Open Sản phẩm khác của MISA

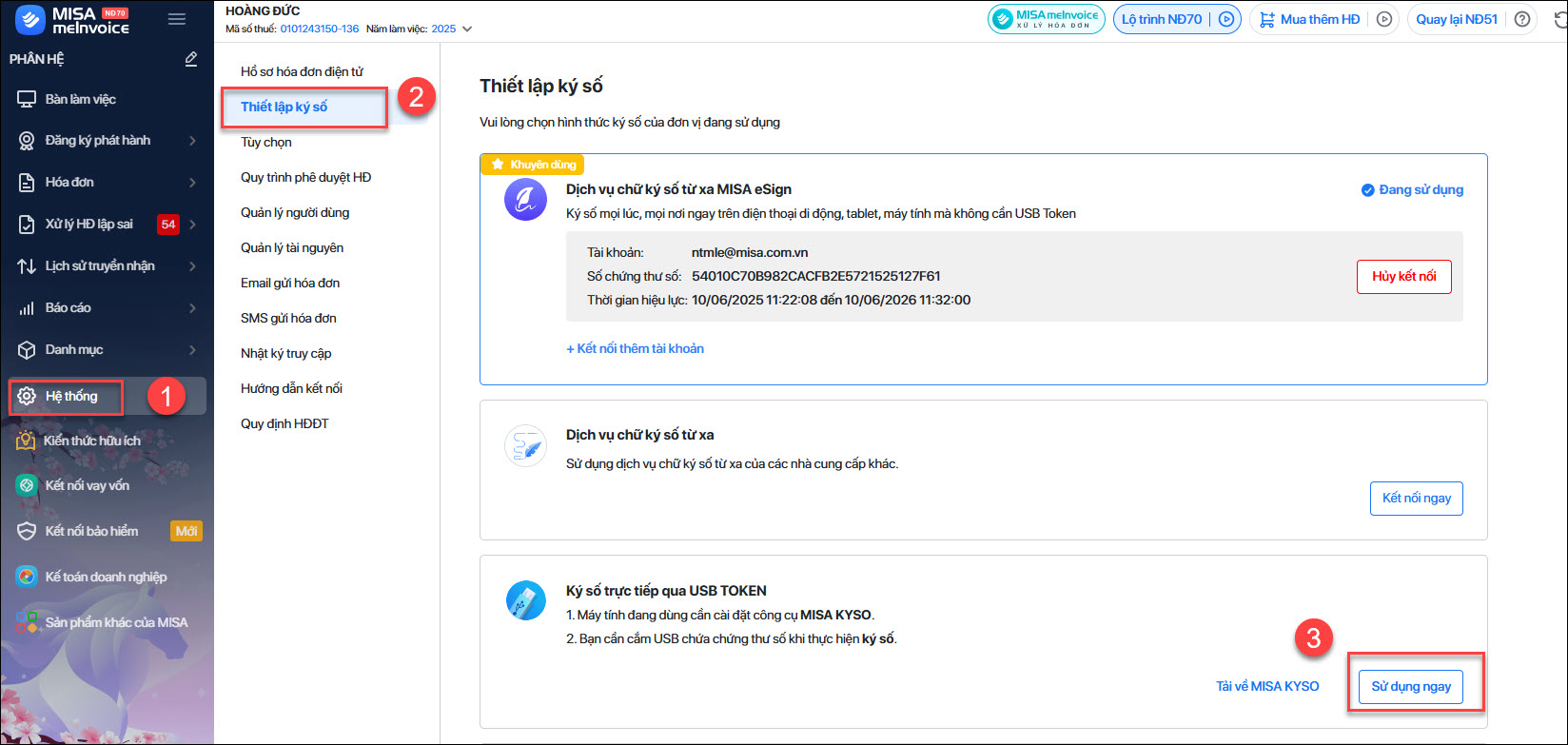[116, 622]
